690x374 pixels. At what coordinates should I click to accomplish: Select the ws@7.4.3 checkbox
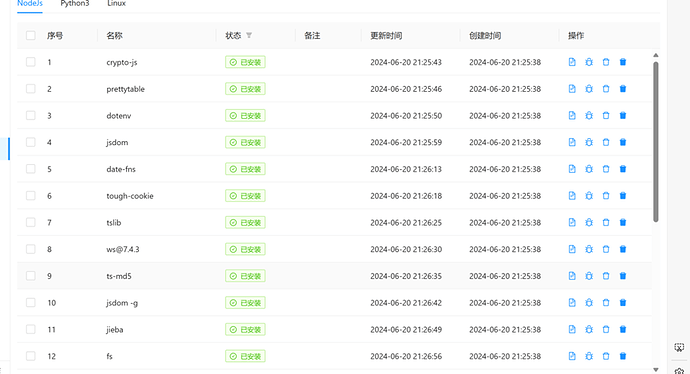pyautogui.click(x=30, y=249)
